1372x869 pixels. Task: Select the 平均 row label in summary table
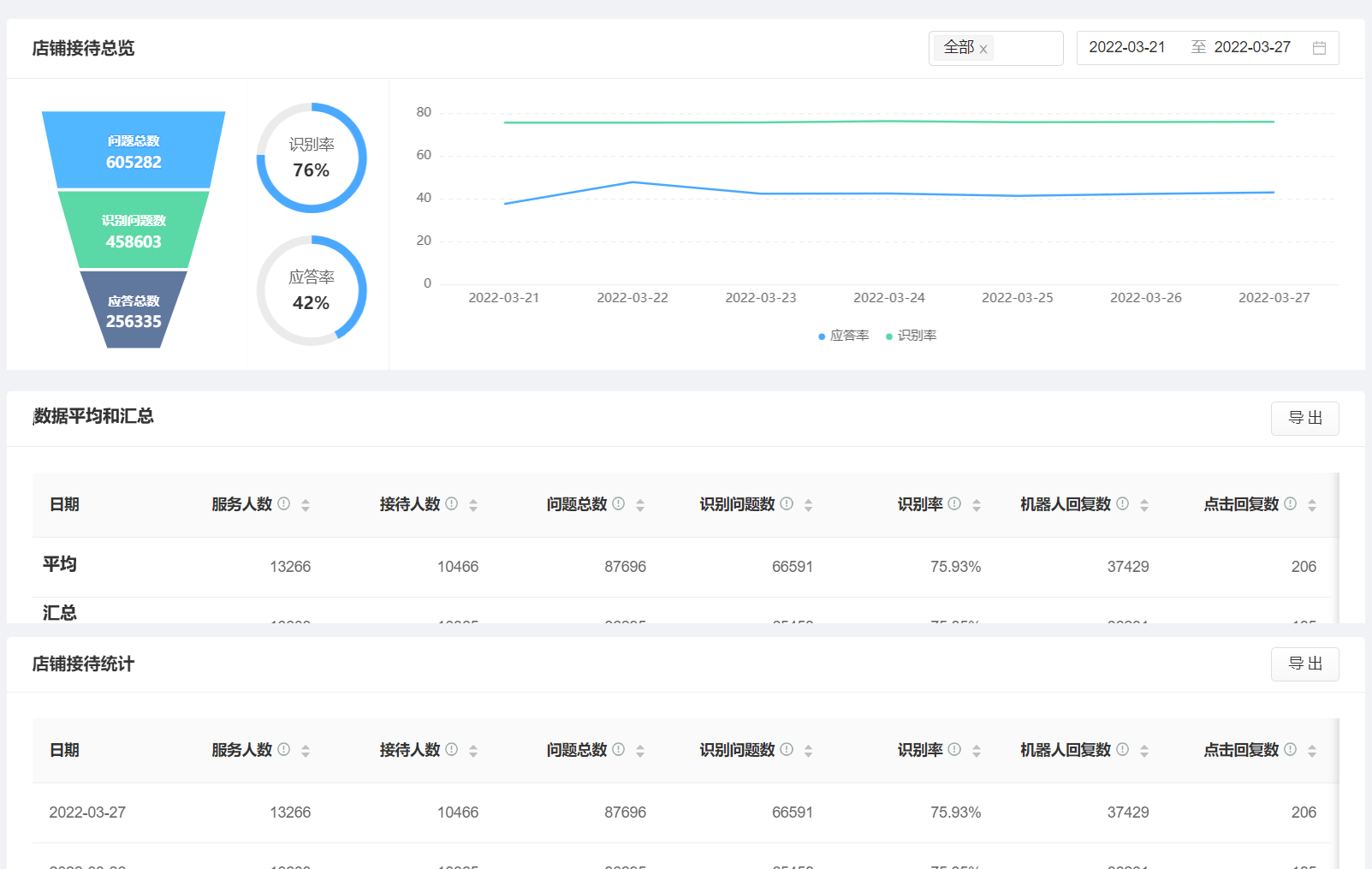point(60,564)
